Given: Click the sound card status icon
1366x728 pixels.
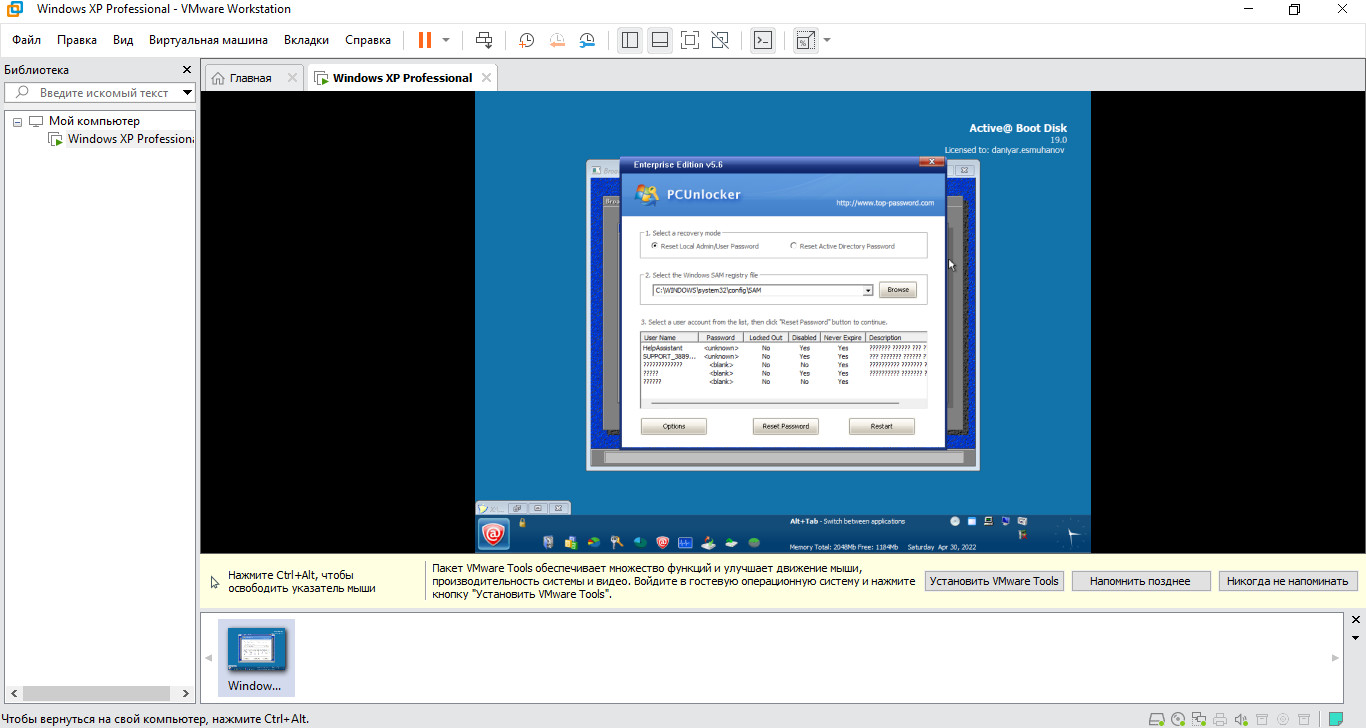Looking at the screenshot, I should click(1241, 718).
